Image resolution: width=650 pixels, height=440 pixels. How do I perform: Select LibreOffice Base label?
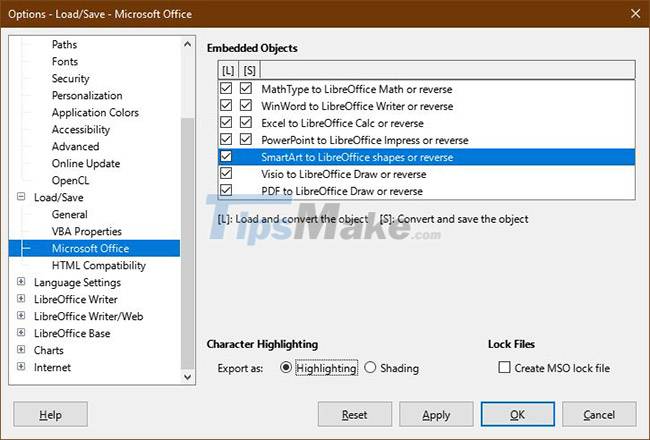[72, 333]
